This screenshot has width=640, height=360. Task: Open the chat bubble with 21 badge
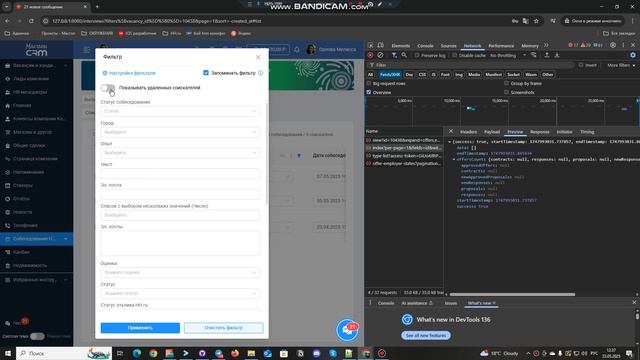(x=347, y=330)
